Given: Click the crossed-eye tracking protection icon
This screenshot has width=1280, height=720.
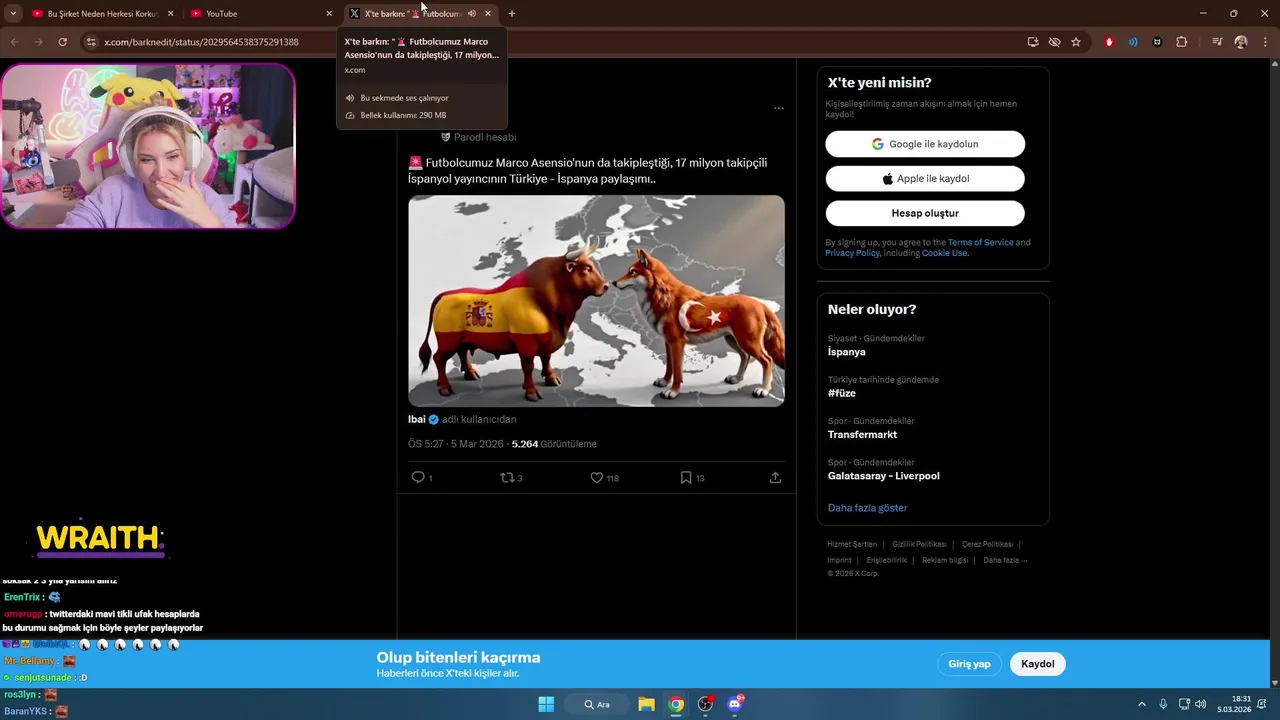Looking at the screenshot, I should (x=1054, y=42).
